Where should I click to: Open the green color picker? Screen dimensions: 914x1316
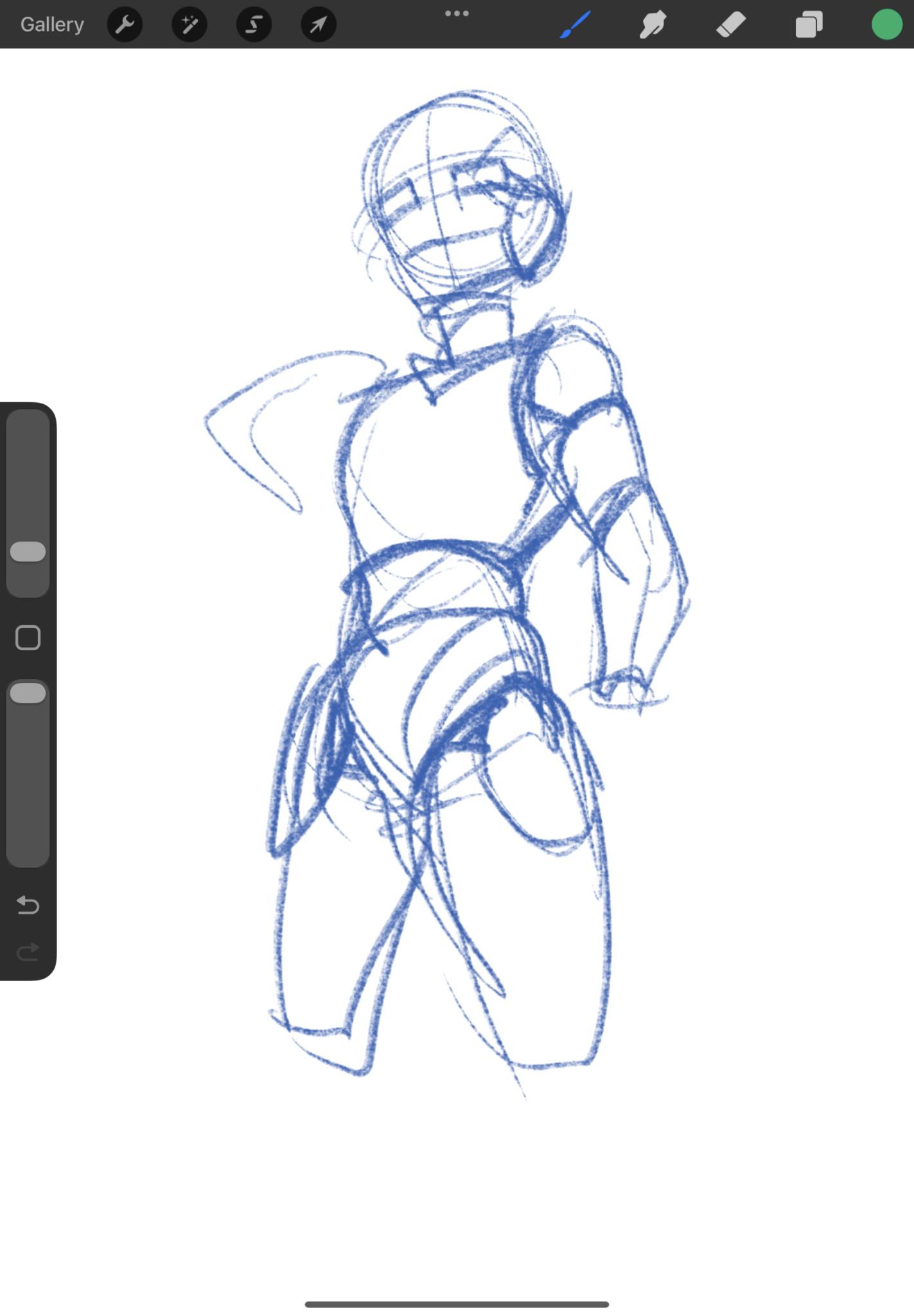[887, 24]
